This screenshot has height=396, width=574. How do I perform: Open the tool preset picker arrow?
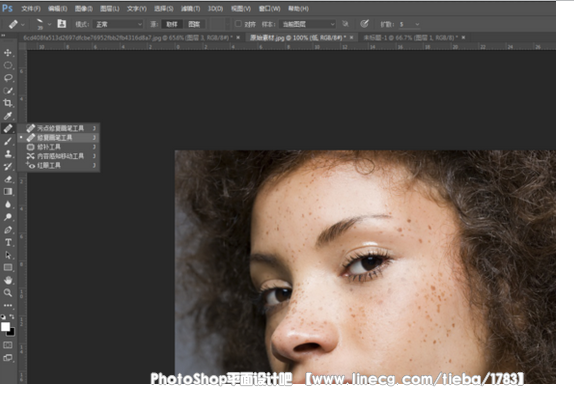point(23,25)
